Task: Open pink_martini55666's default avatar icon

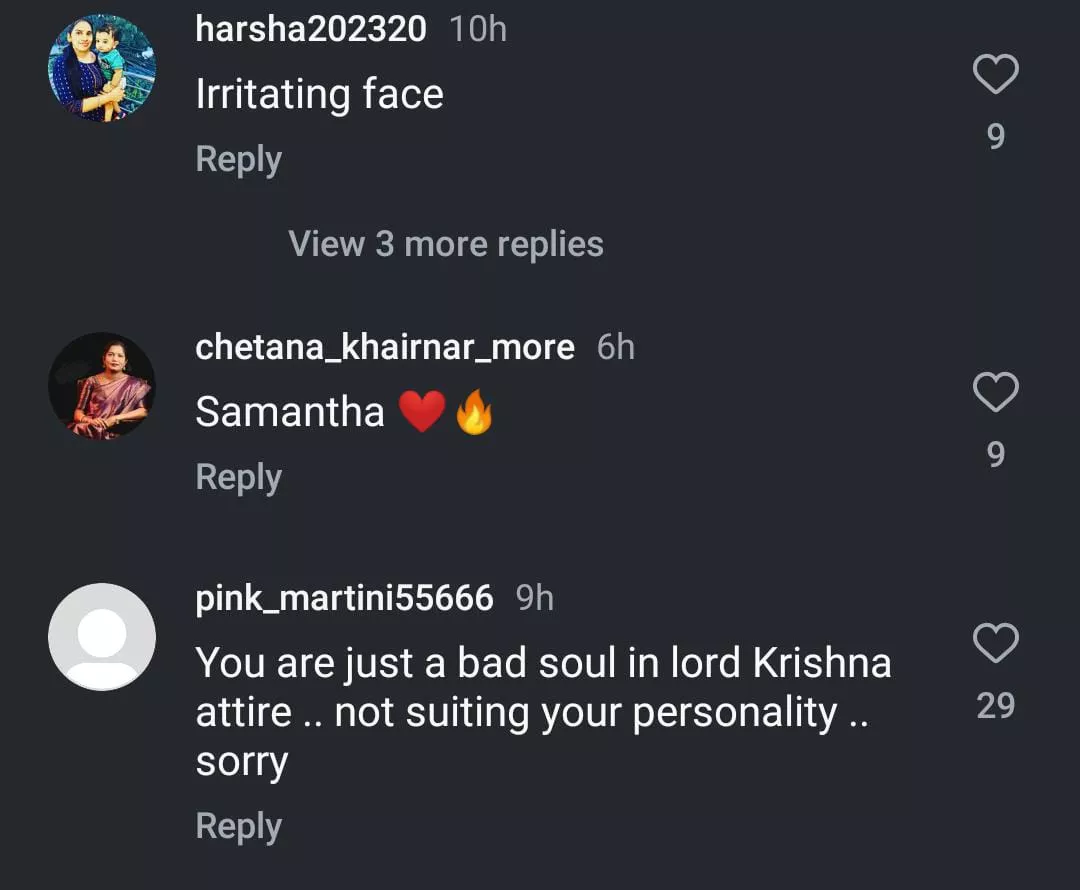Action: (102, 637)
